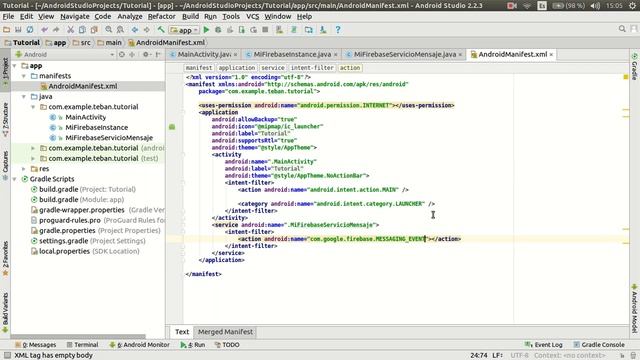Open the Gradle side panel tab

point(634,67)
